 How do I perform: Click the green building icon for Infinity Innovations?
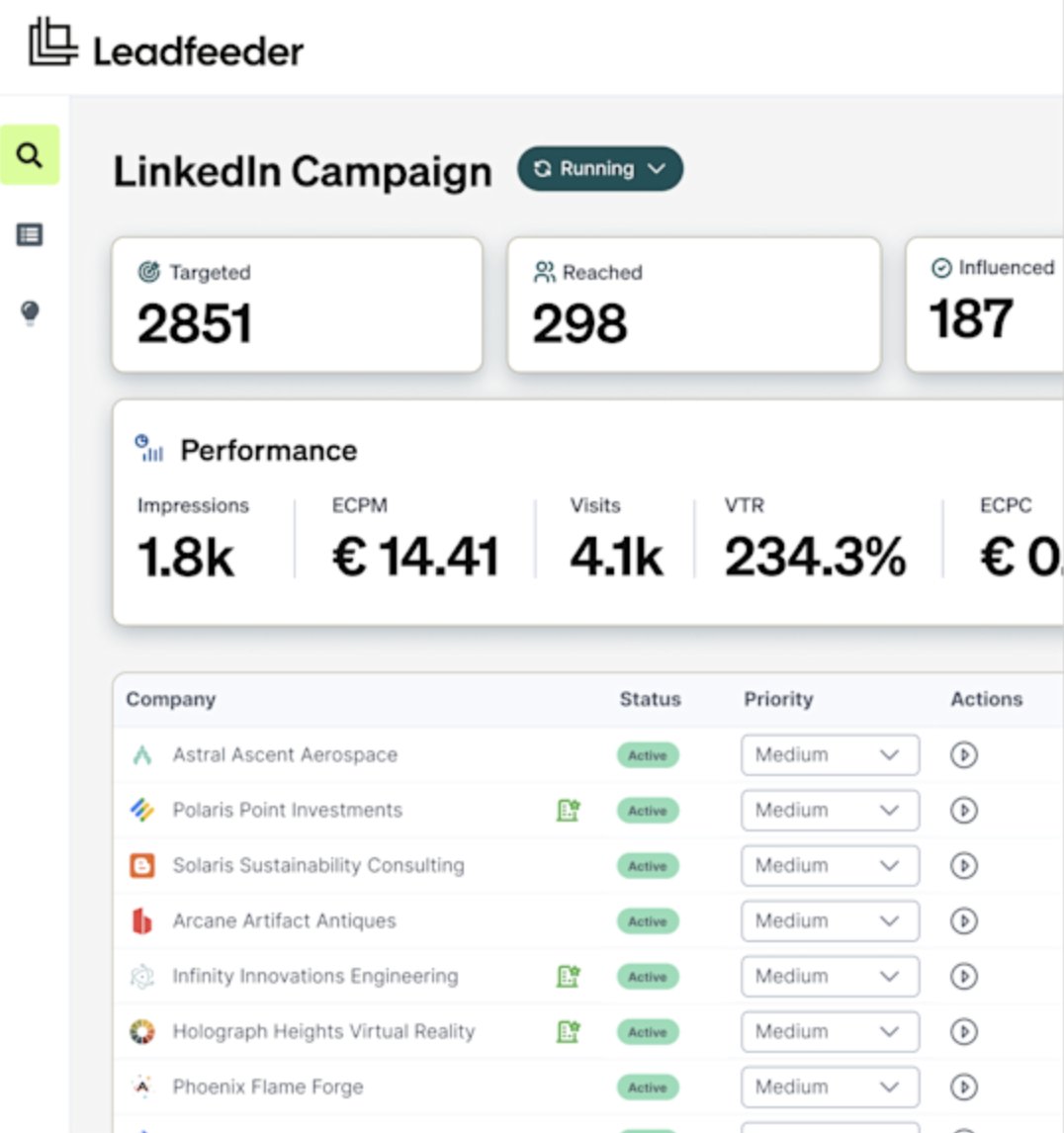point(569,976)
